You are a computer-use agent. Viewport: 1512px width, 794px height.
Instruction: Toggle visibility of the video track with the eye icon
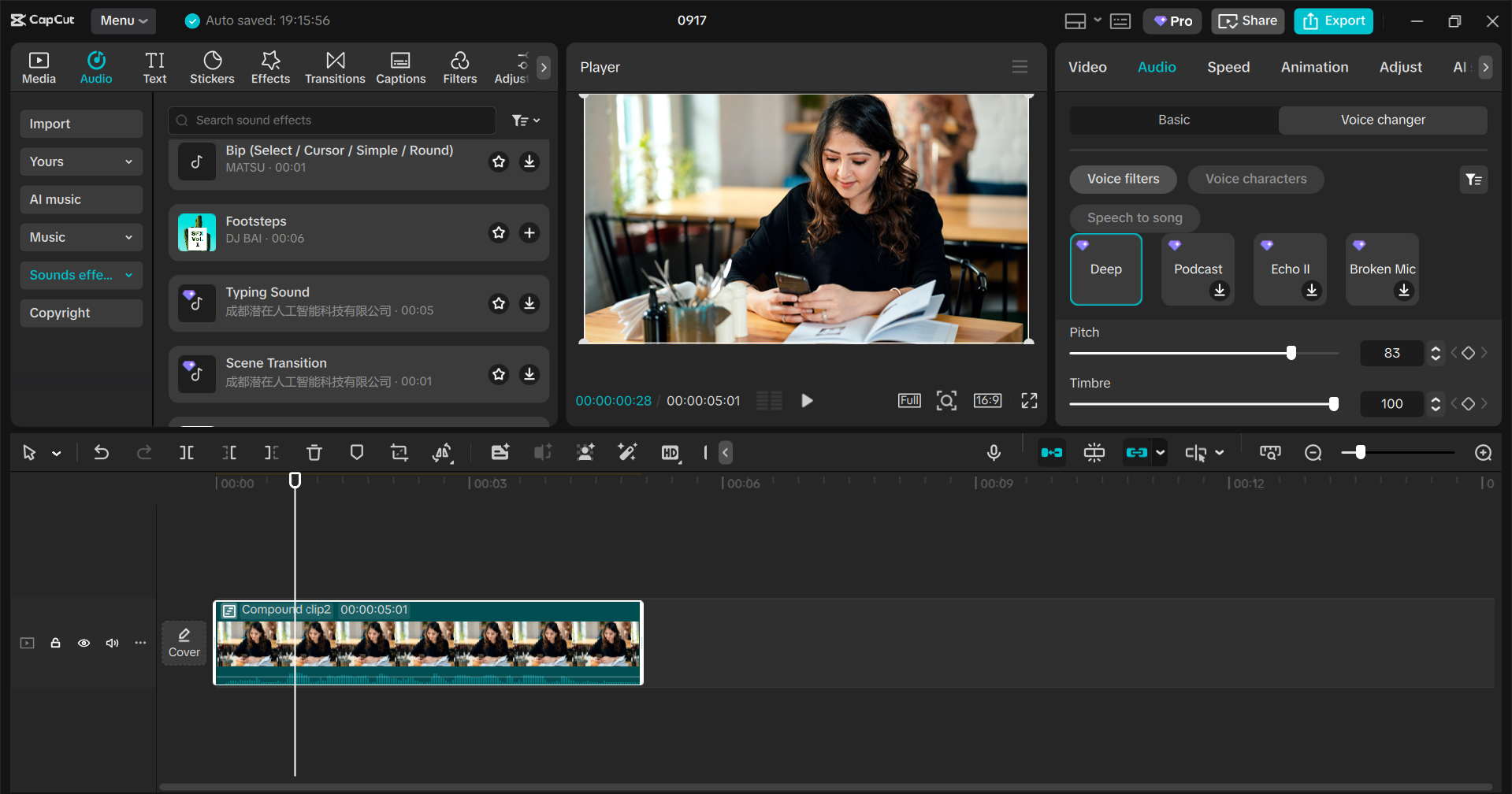[84, 643]
